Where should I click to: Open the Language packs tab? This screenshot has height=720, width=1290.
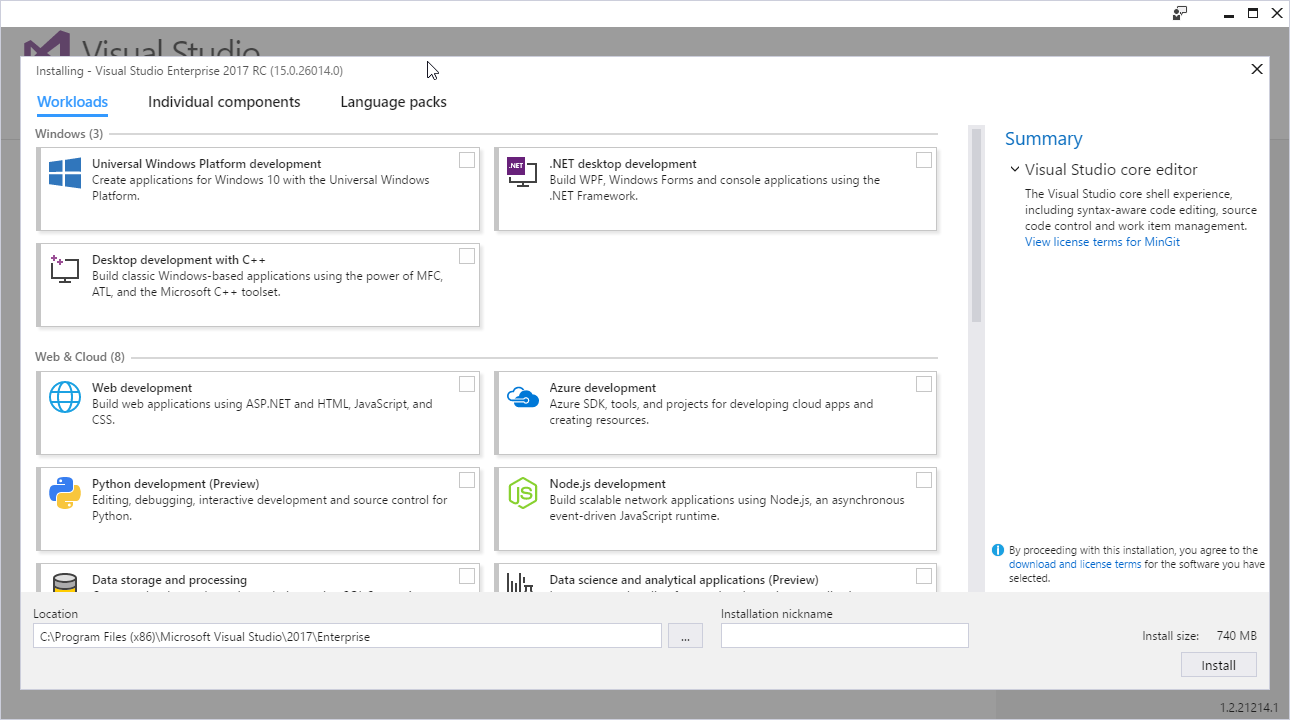(393, 101)
